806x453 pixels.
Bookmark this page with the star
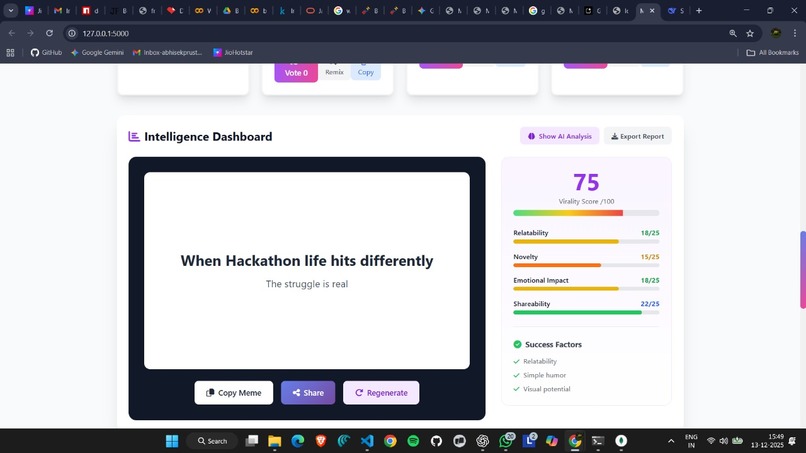tap(750, 33)
